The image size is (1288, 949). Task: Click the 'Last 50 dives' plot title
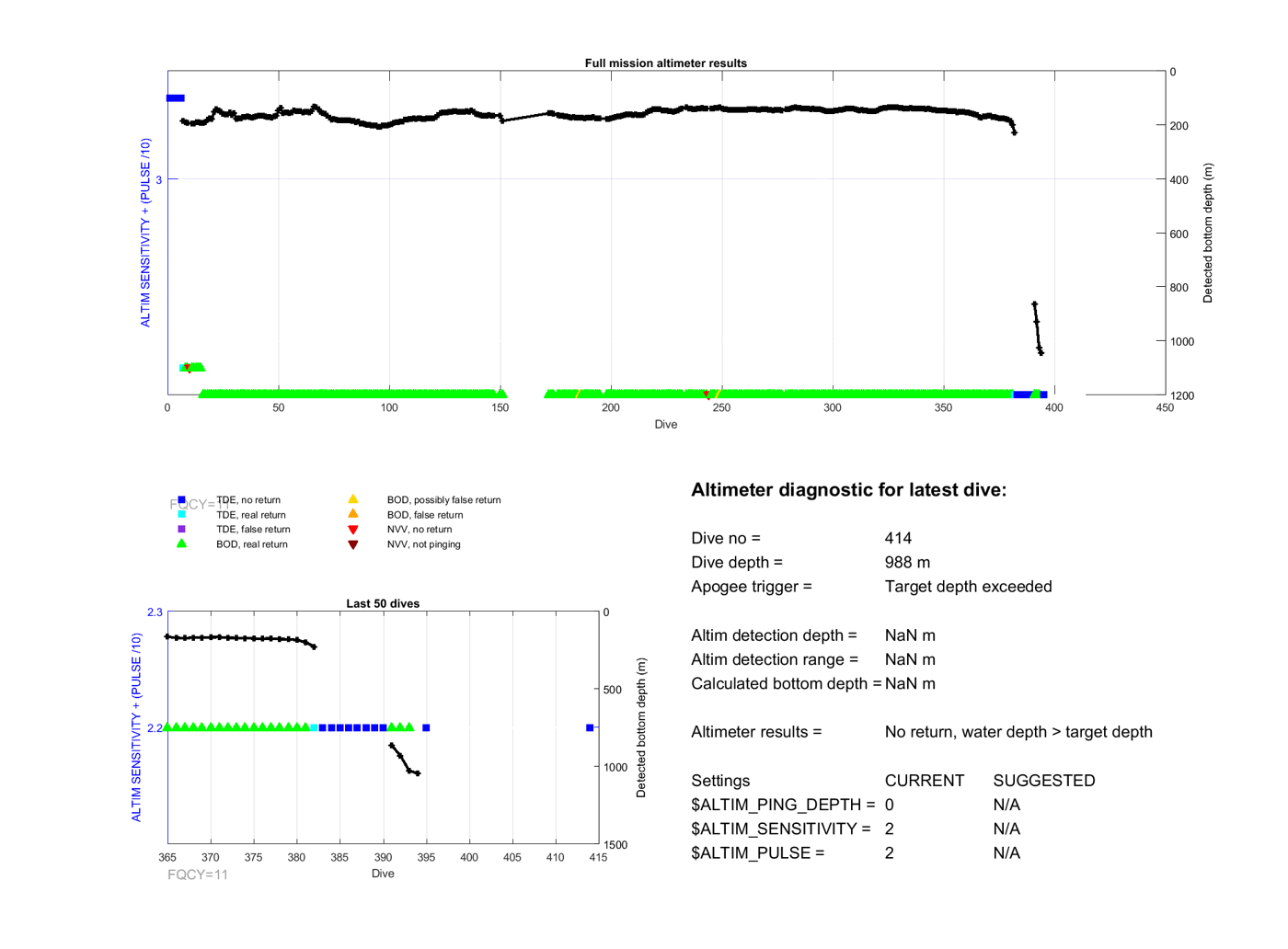coord(383,604)
